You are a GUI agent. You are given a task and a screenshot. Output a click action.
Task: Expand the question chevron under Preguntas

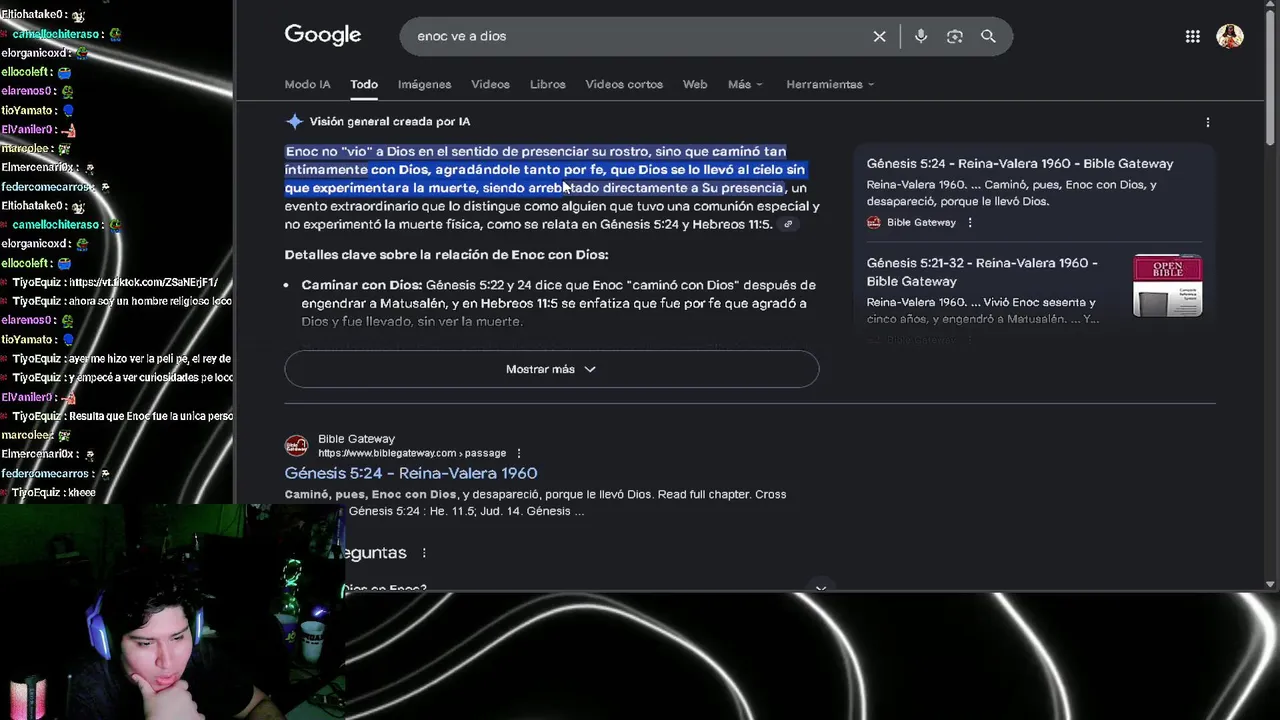coord(821,587)
